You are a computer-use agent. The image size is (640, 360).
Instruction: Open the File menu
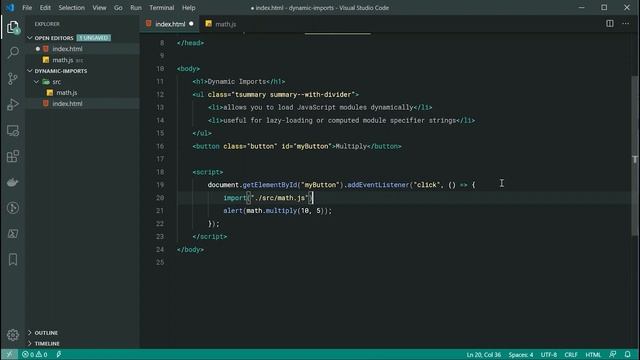(x=27, y=8)
